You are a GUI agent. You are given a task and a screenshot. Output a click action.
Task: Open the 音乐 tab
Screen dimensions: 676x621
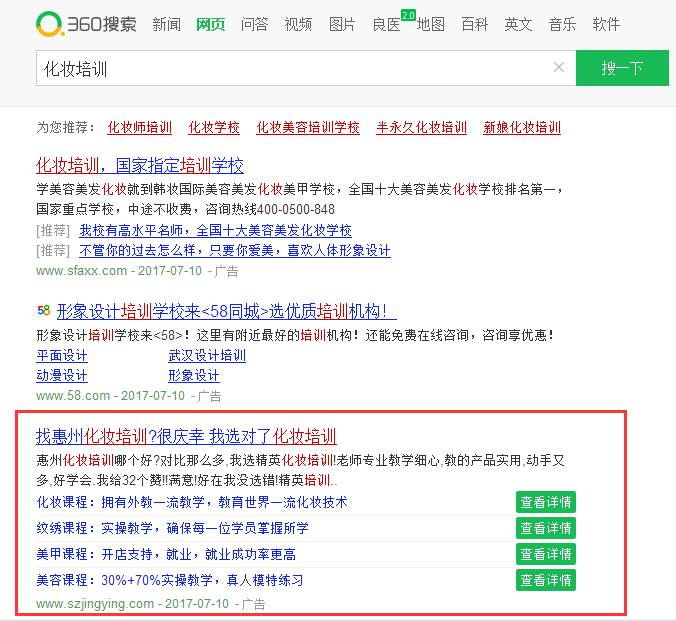coord(562,24)
